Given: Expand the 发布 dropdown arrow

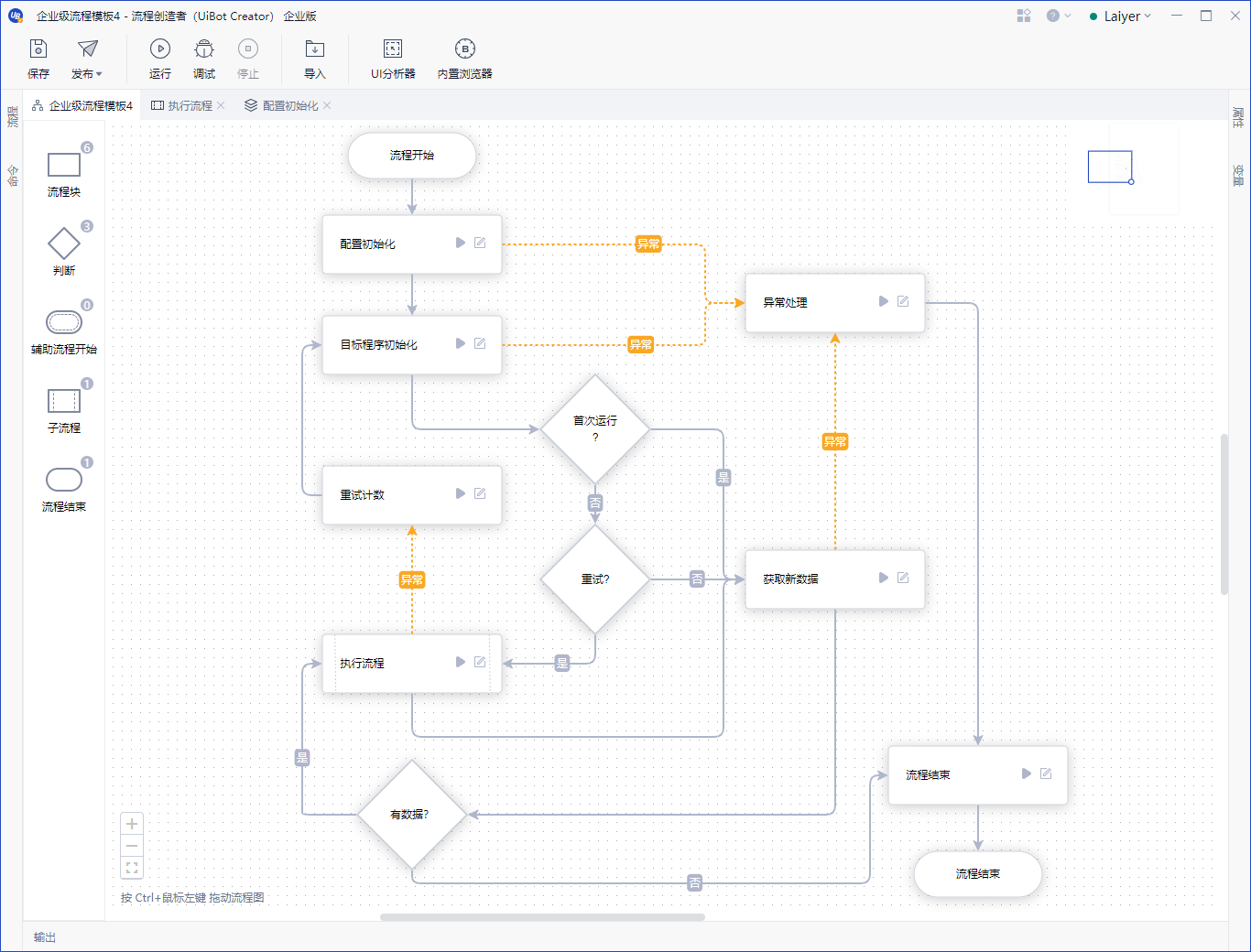Looking at the screenshot, I should click(x=99, y=74).
